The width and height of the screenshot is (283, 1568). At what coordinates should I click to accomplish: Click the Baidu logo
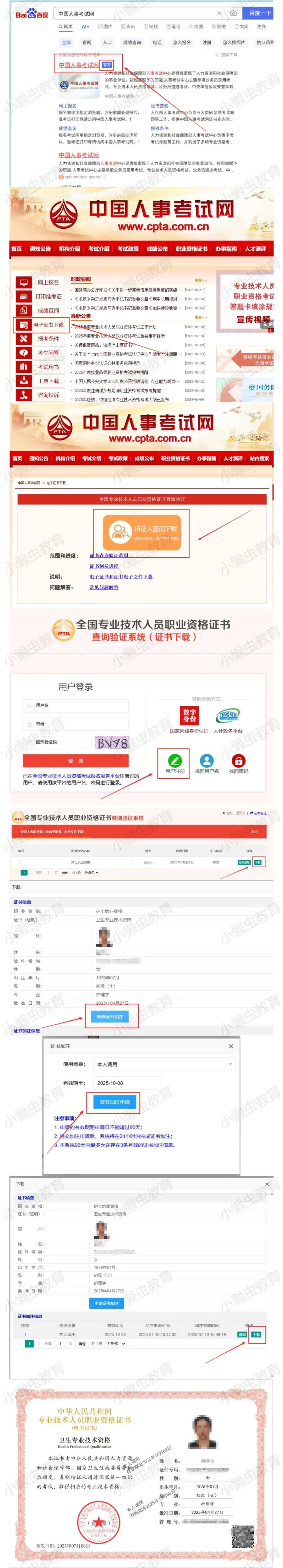[32, 13]
